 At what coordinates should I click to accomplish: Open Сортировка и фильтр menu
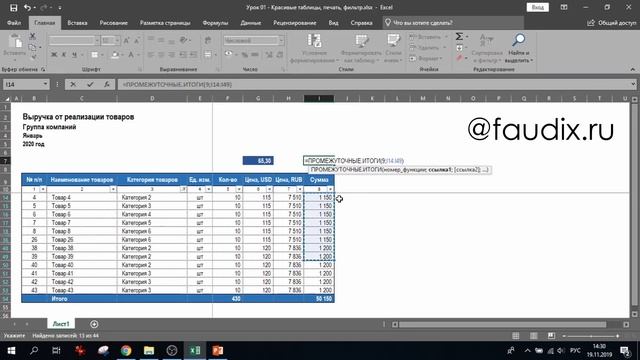point(487,48)
